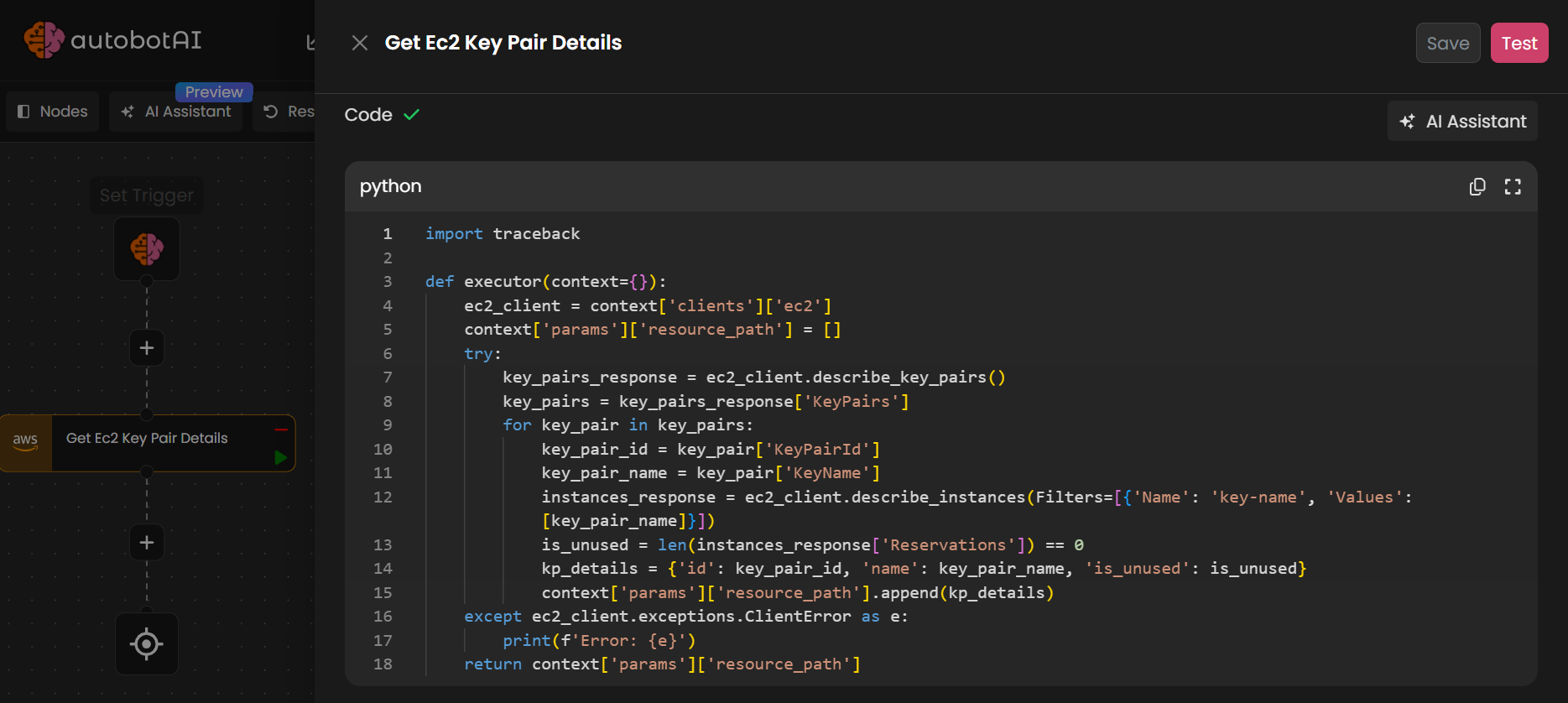
Task: Open AI Assistant in the canvas toolbar
Action: point(176,112)
